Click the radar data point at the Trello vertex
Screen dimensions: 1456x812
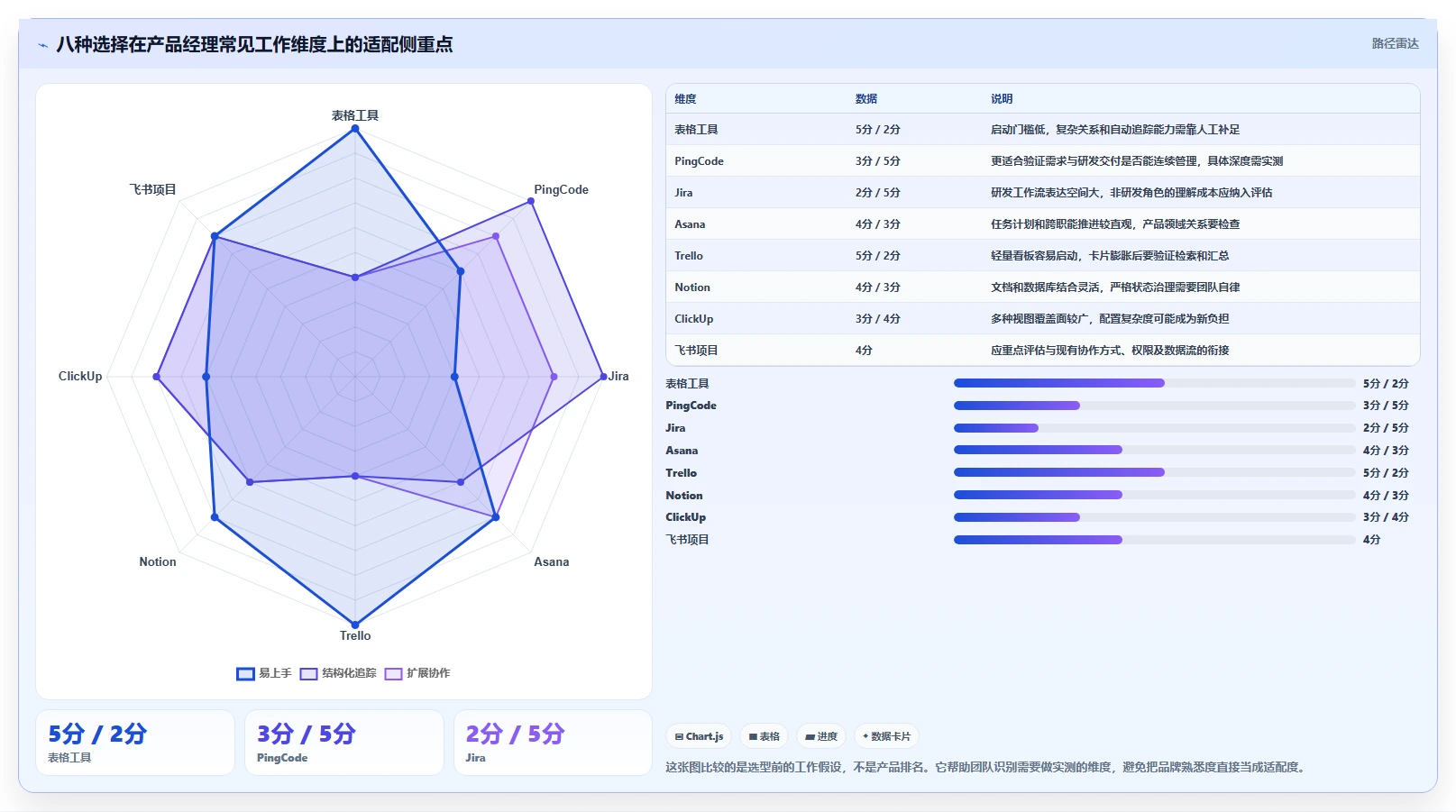(355, 624)
